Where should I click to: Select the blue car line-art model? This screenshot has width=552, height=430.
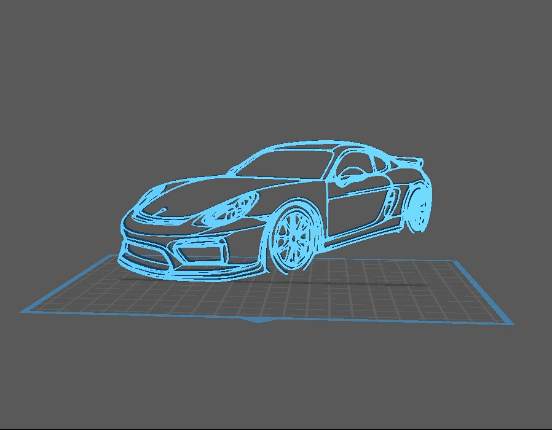(x=276, y=211)
